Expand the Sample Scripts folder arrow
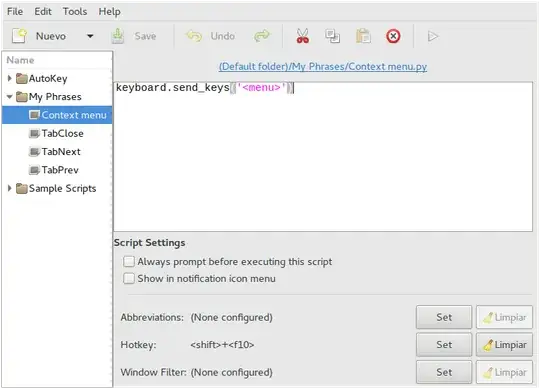The height and width of the screenshot is (389, 540). [x=10, y=188]
